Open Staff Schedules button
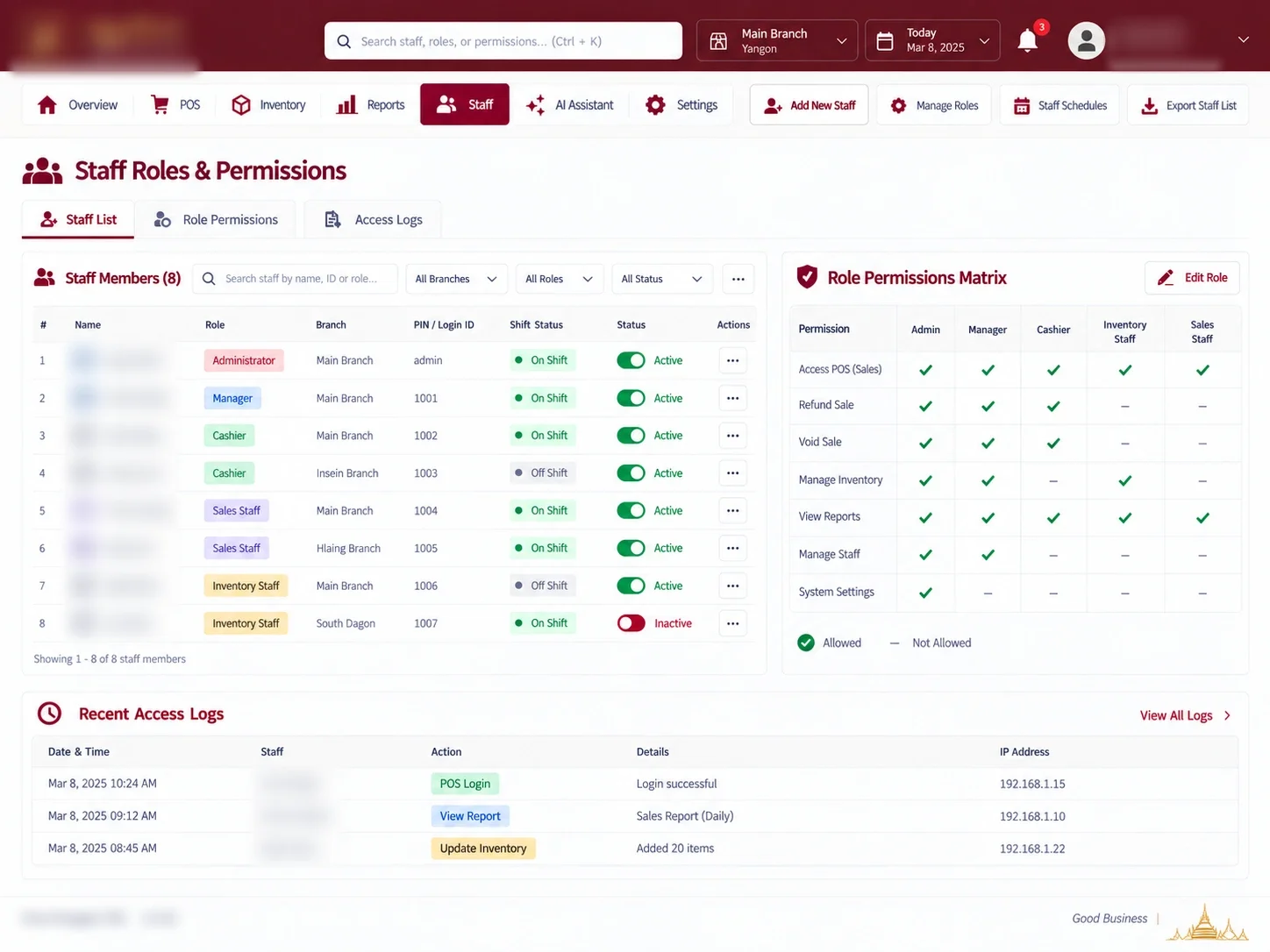 coord(1060,105)
